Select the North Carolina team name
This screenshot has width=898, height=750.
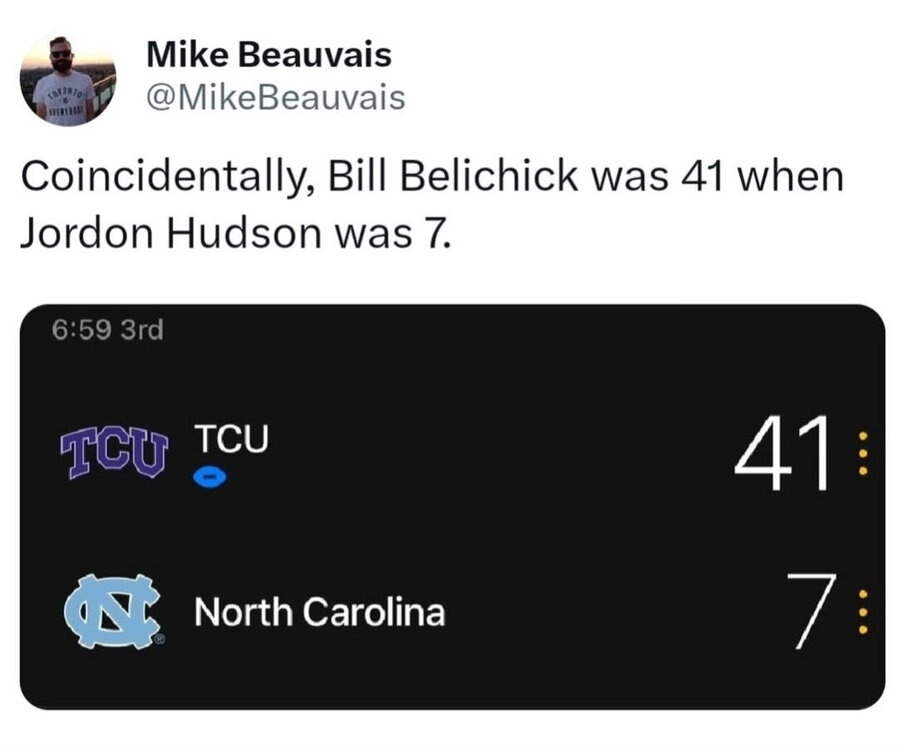pos(319,611)
